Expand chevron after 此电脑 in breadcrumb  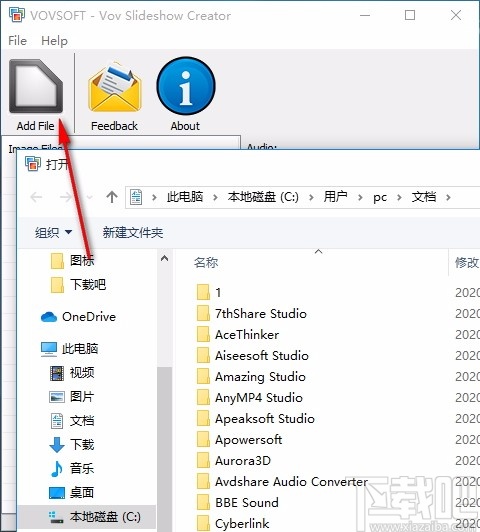pyautogui.click(x=215, y=197)
